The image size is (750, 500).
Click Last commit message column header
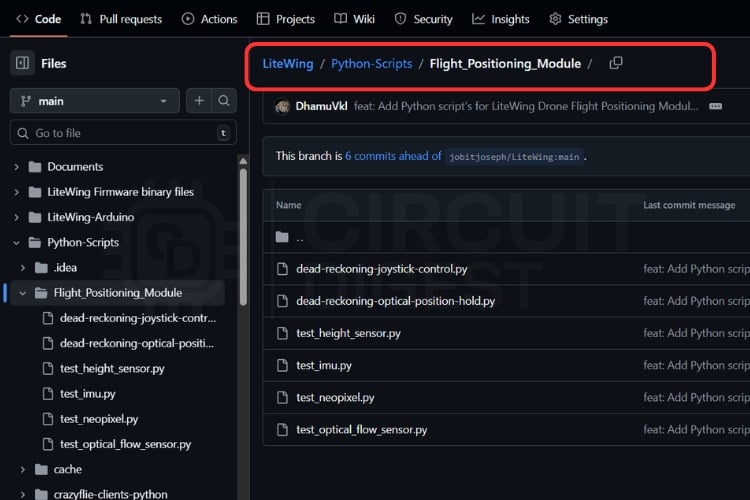point(689,205)
